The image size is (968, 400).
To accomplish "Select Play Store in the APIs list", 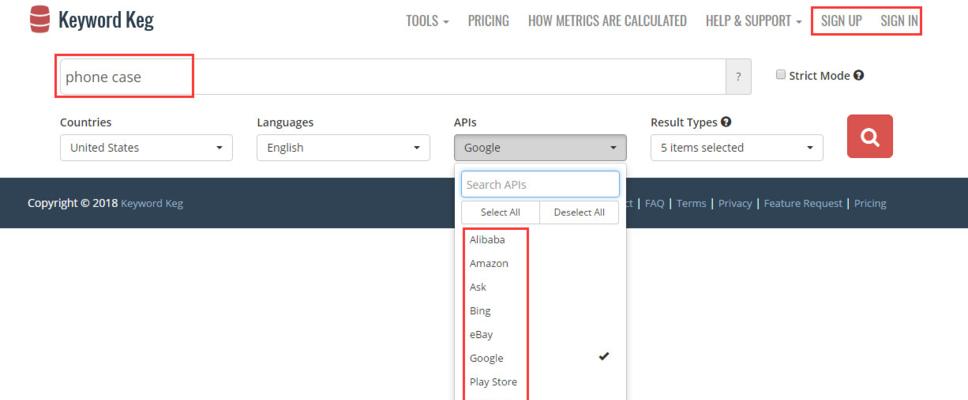I will click(540, 382).
